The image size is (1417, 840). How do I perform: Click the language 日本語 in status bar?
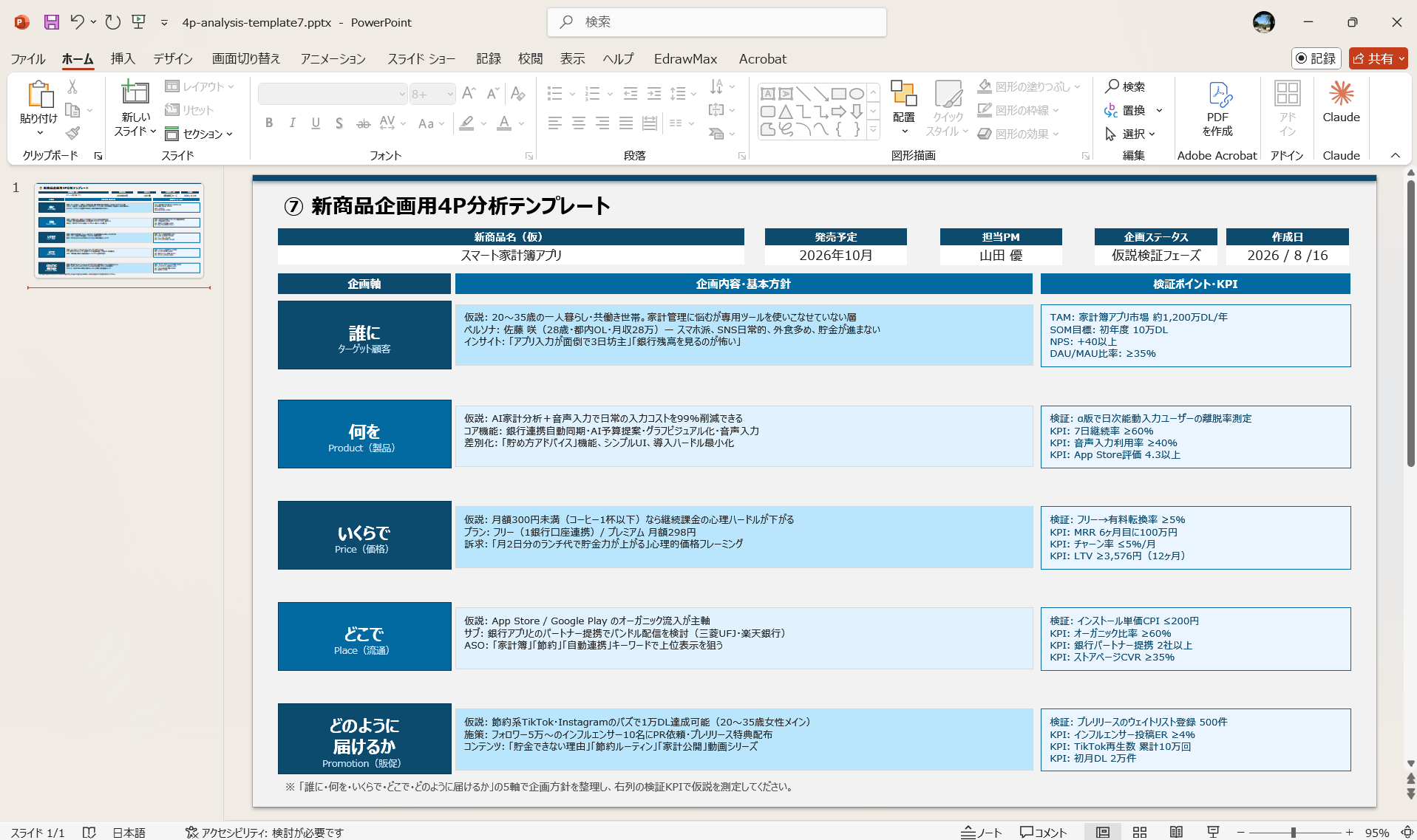(x=129, y=833)
